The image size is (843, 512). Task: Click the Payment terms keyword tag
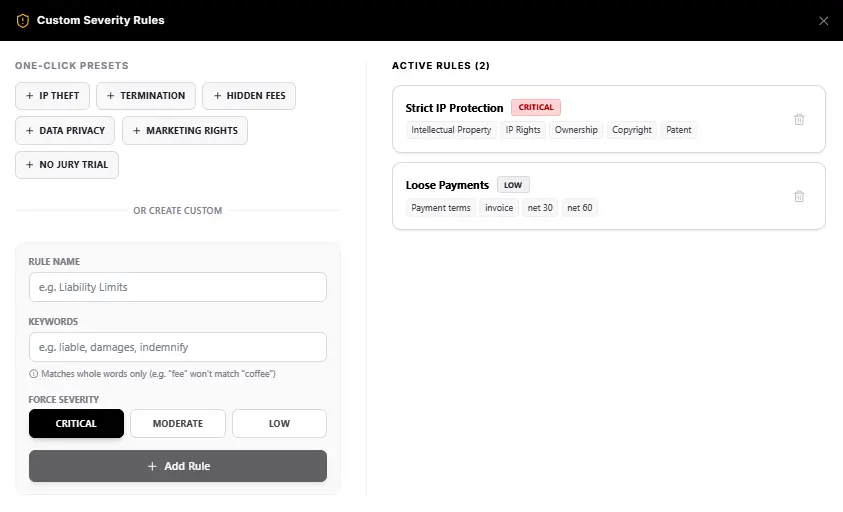(441, 208)
